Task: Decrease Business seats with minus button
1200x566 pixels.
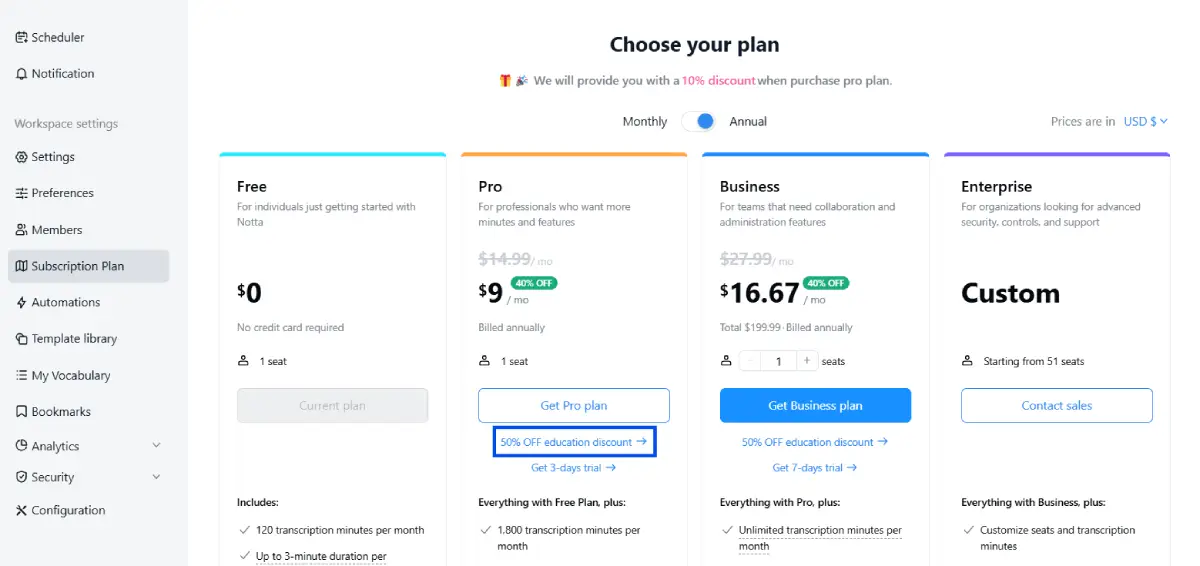Action: click(x=750, y=361)
